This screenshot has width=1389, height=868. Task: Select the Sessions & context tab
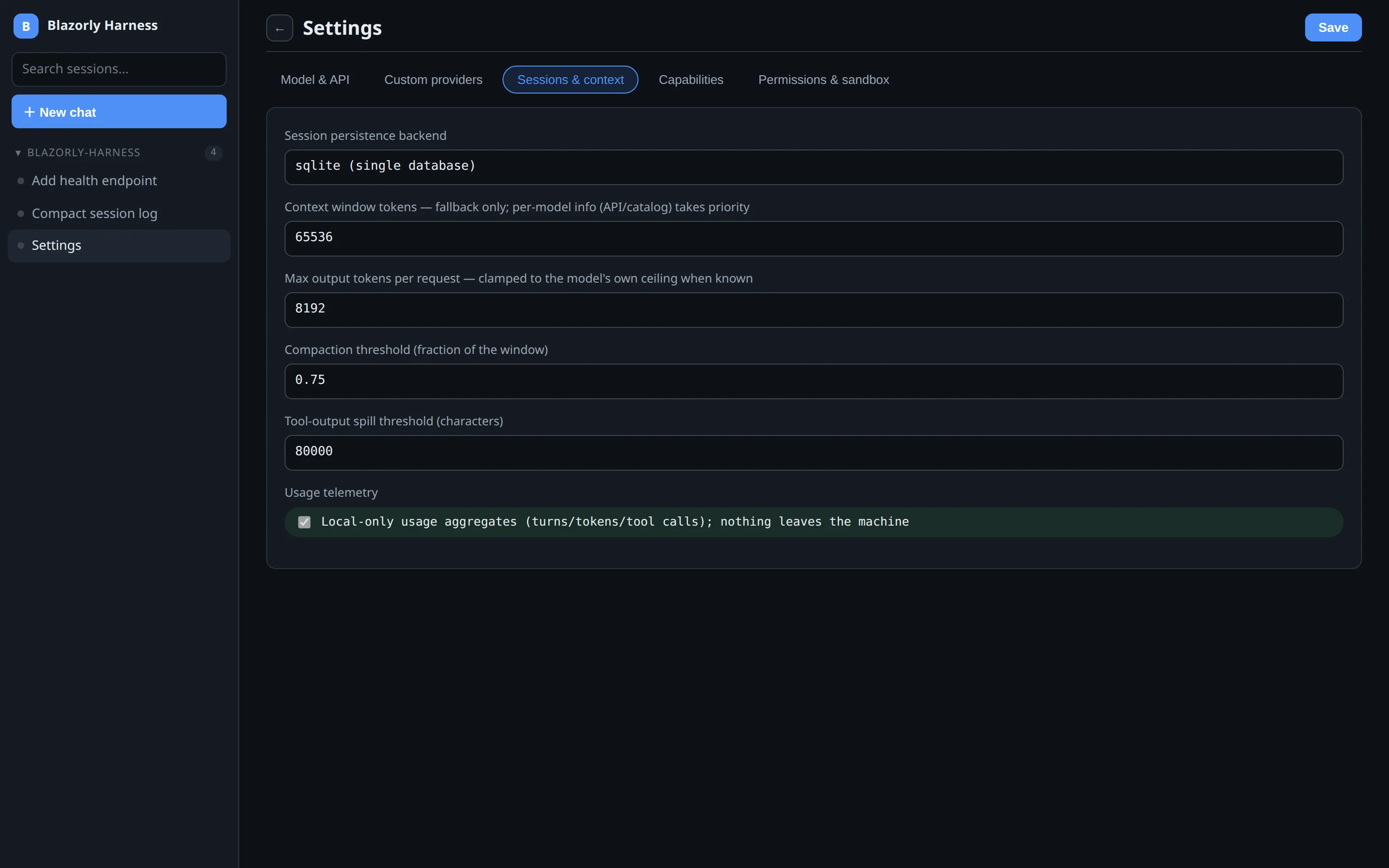(x=571, y=80)
